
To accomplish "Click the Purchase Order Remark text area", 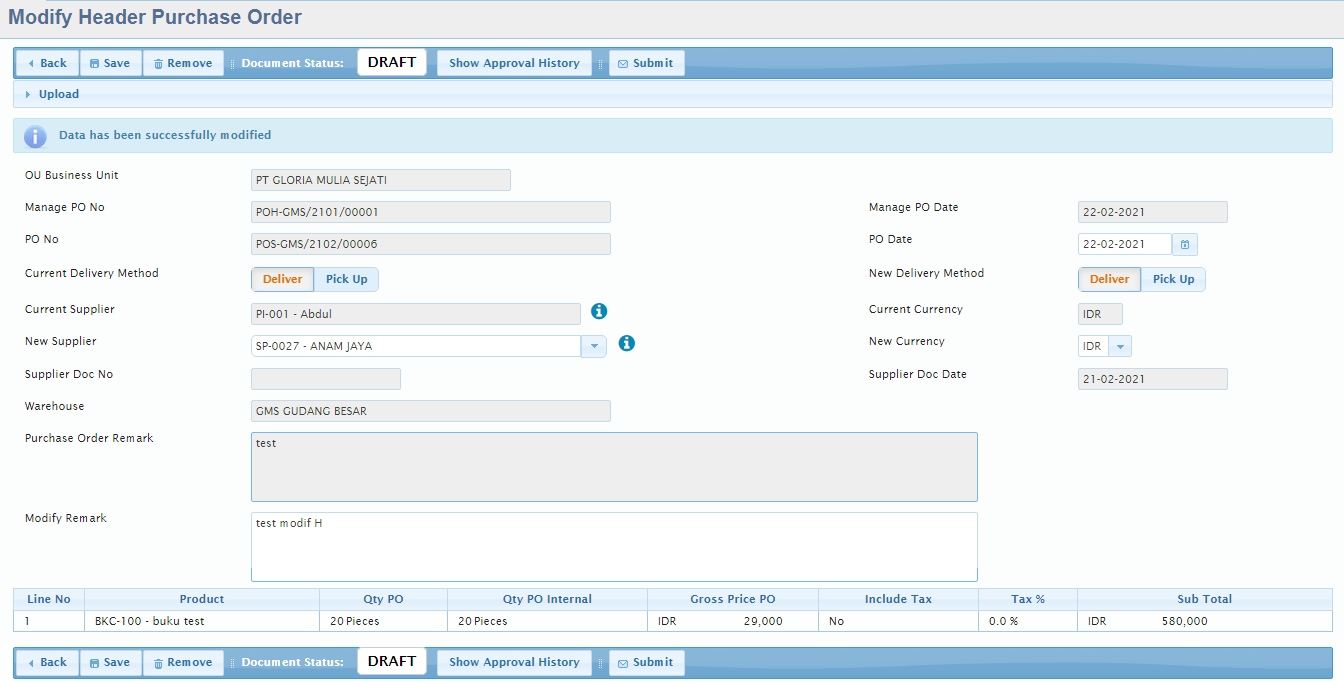I will [614, 467].
